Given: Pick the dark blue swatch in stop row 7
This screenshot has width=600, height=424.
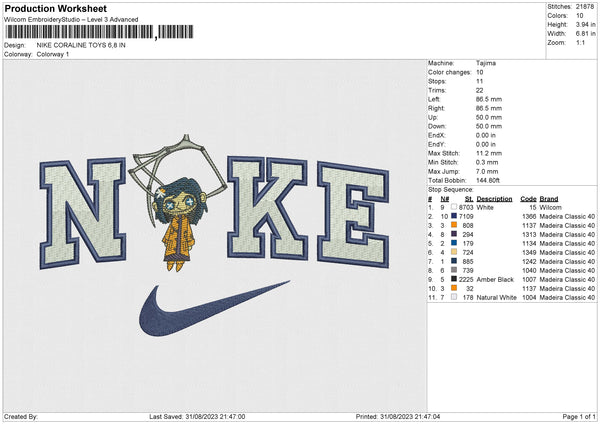Looking at the screenshot, I should point(454,261).
